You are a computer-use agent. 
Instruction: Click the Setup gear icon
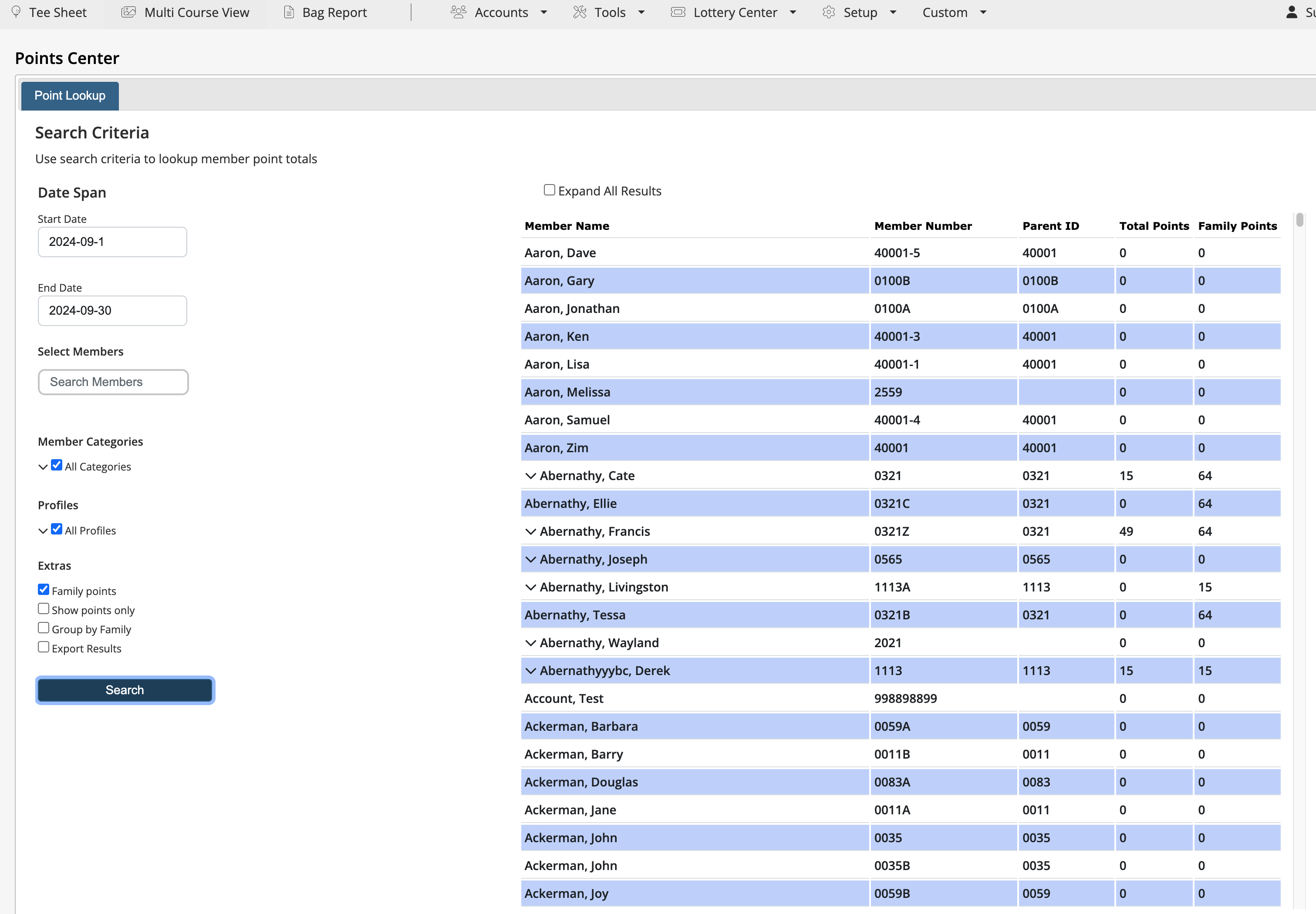coord(828,12)
